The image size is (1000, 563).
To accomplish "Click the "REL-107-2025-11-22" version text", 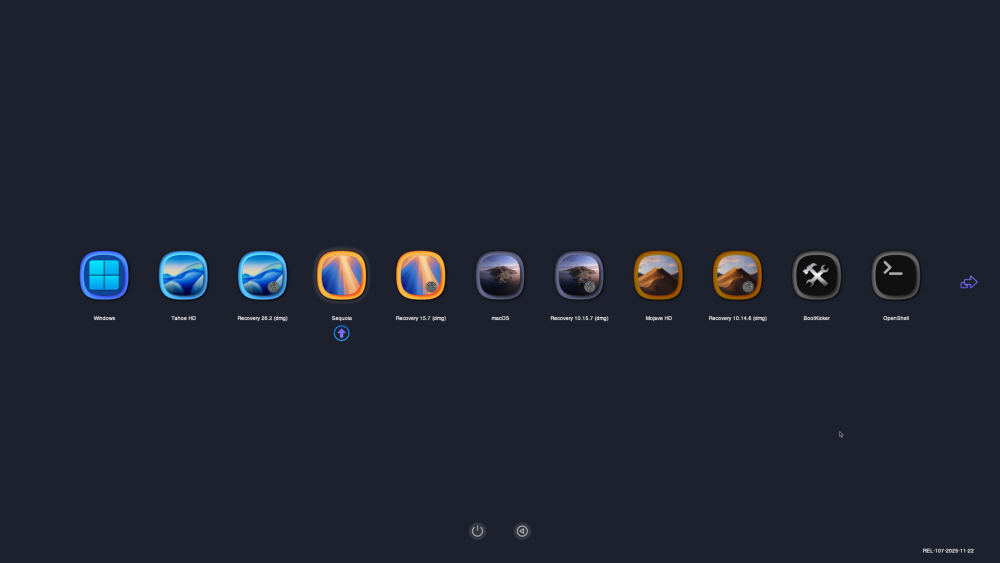I will [948, 550].
